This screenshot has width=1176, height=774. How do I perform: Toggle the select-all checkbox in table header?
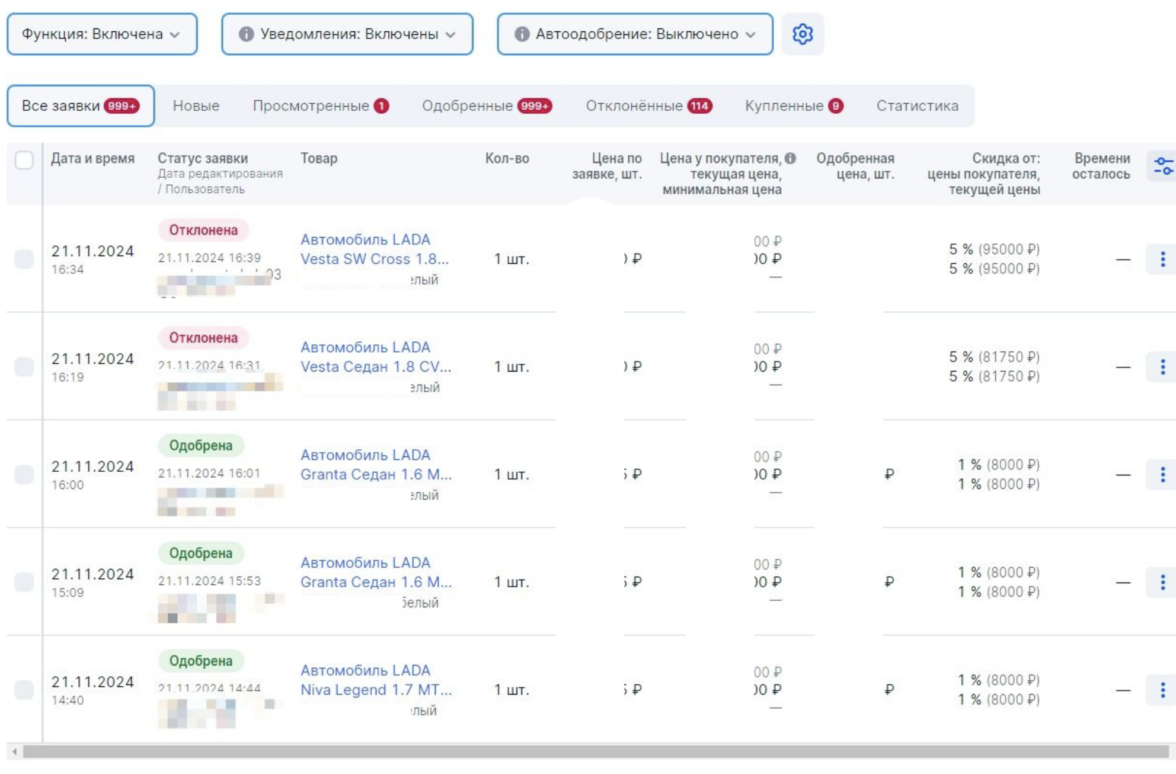[24, 160]
